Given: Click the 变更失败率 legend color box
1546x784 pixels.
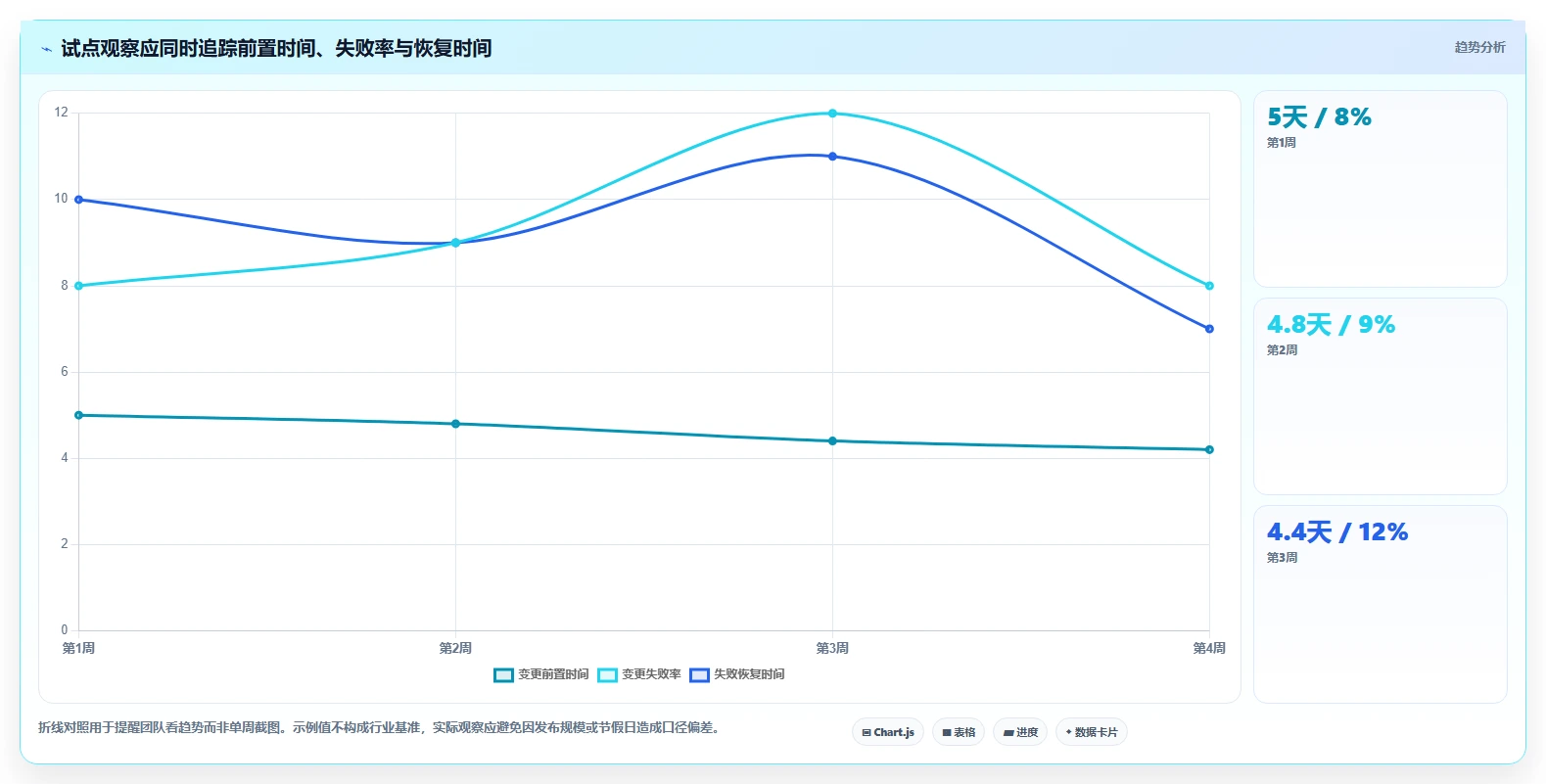Looking at the screenshot, I should (608, 674).
